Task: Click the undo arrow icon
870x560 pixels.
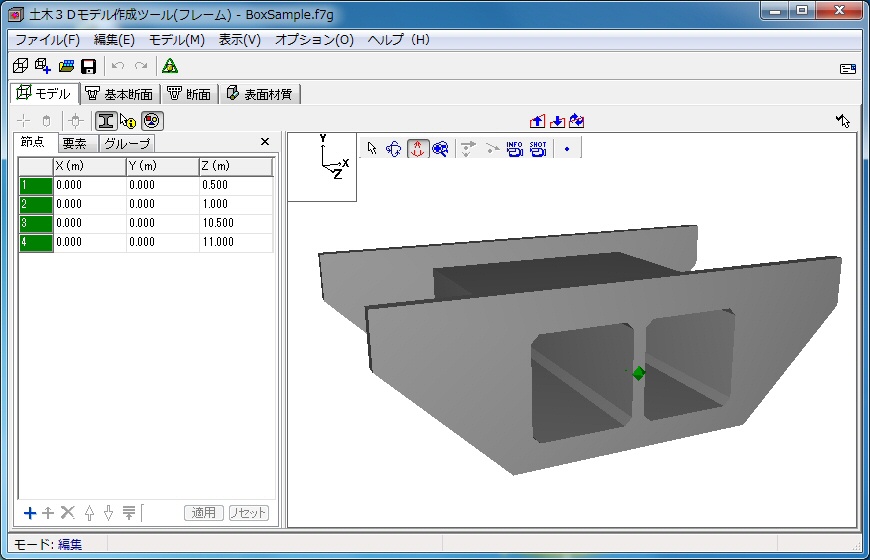Action: tap(118, 66)
